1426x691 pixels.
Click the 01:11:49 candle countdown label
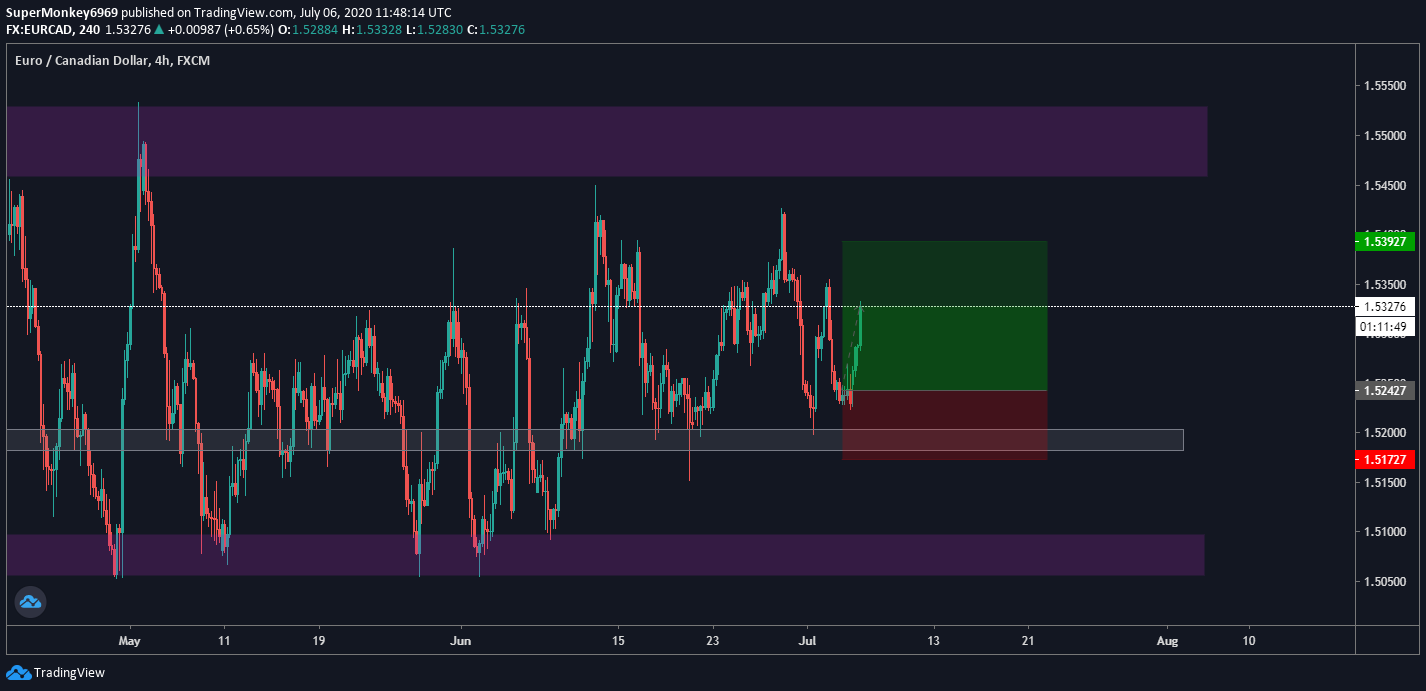pos(1385,326)
